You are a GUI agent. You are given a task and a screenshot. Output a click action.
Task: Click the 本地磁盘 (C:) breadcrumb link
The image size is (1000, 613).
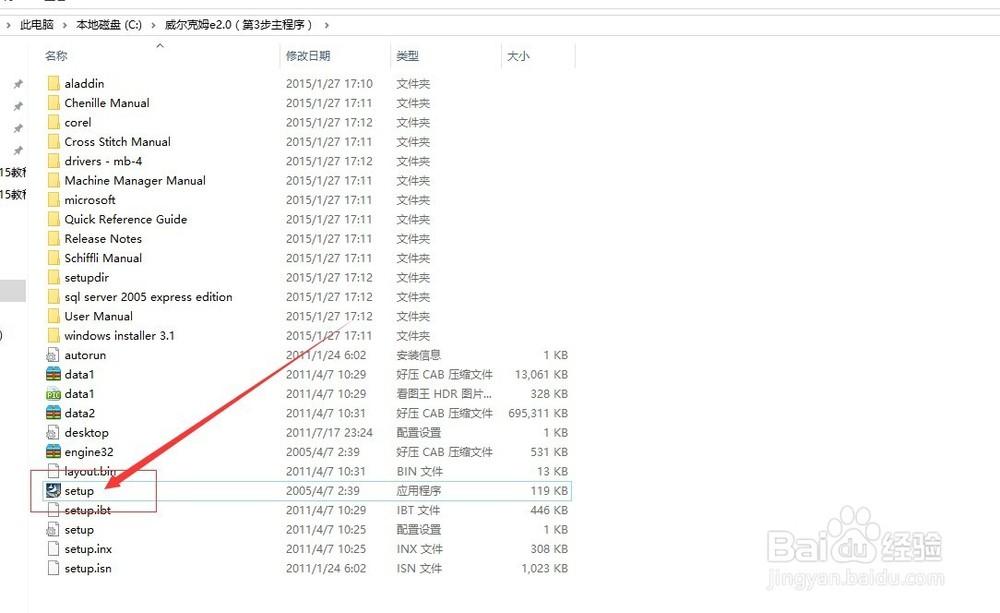[x=110, y=24]
